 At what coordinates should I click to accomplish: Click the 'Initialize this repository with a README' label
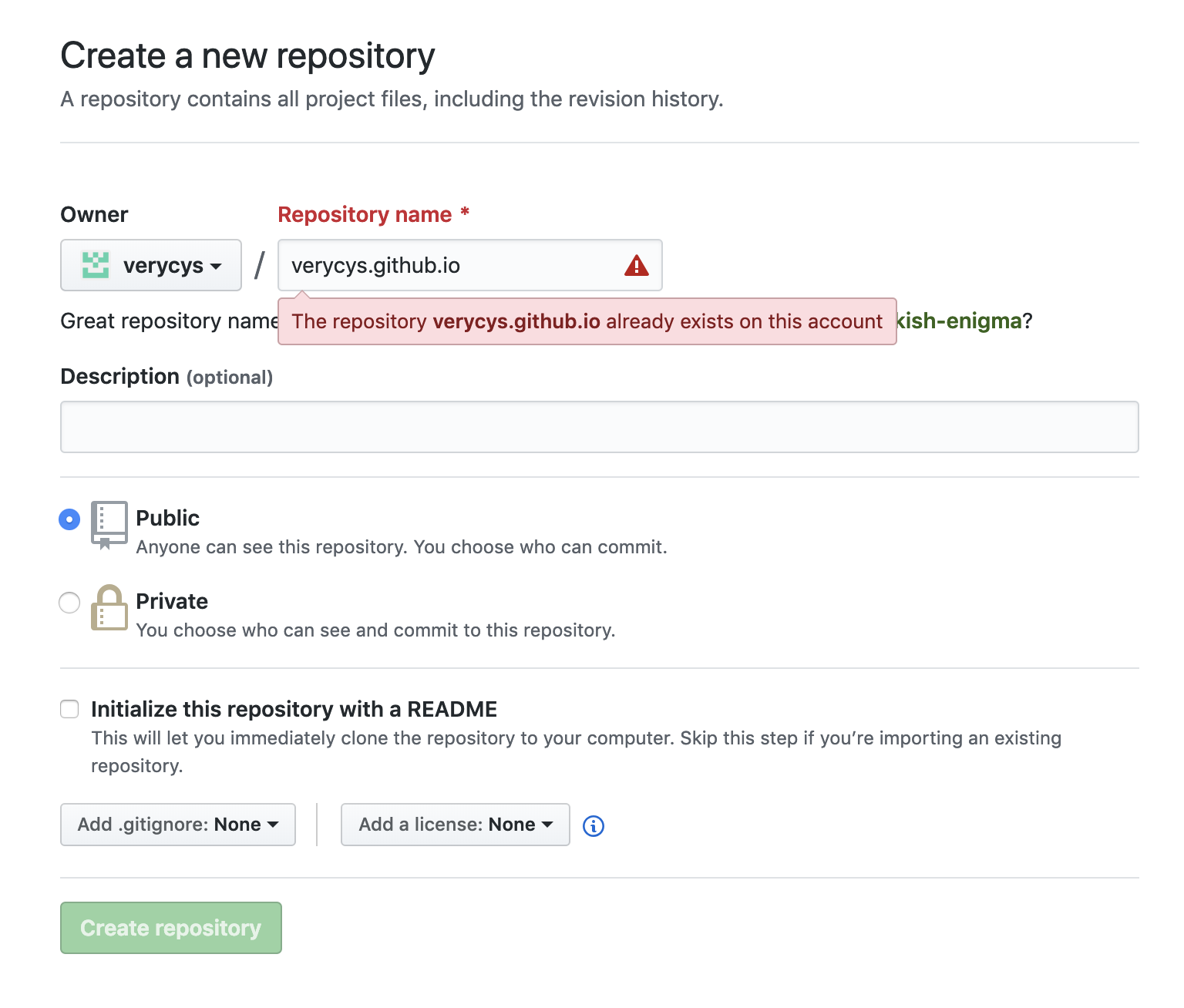[294, 709]
